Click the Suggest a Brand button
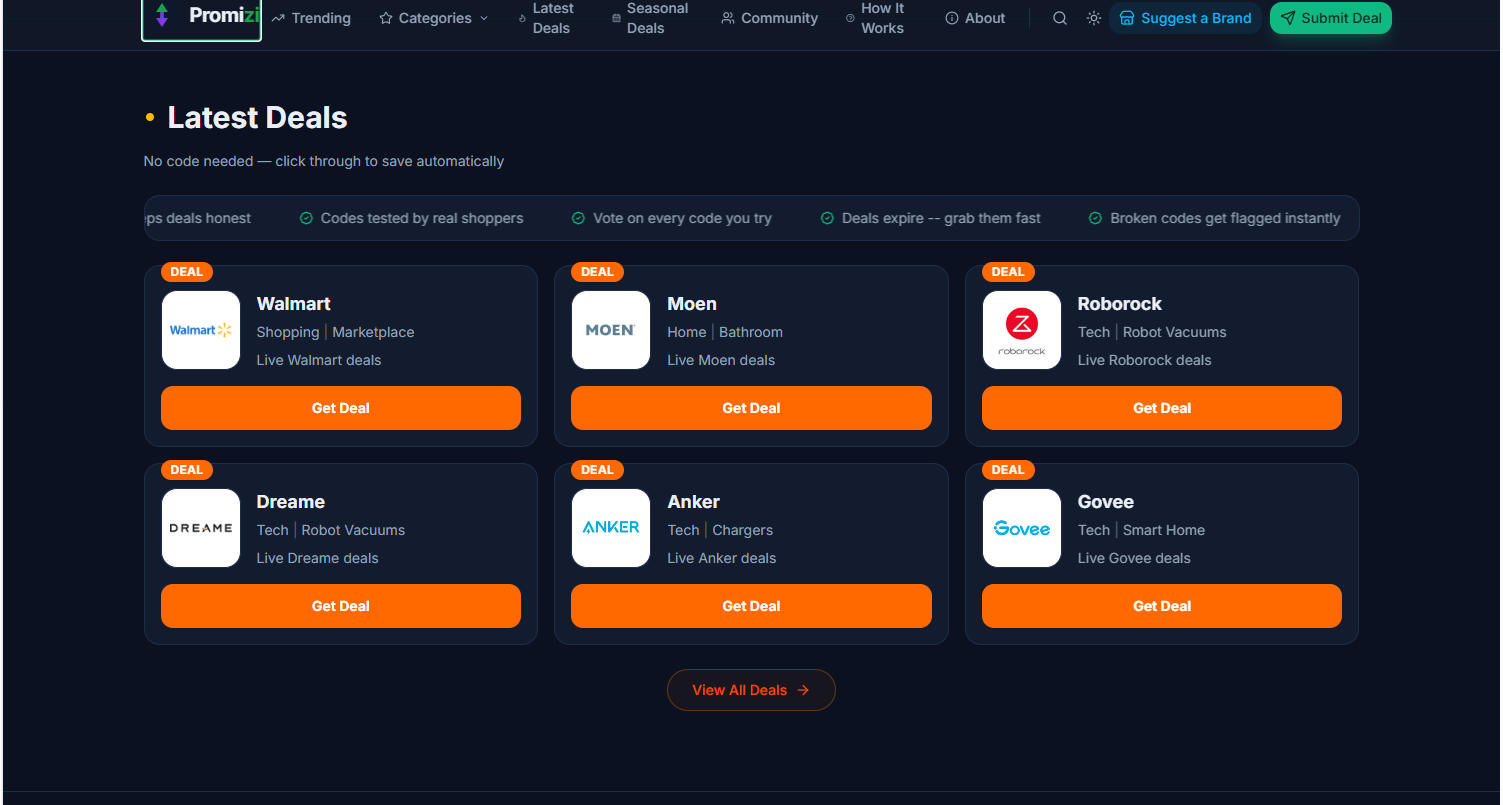The width and height of the screenshot is (1503, 805). [x=1185, y=18]
